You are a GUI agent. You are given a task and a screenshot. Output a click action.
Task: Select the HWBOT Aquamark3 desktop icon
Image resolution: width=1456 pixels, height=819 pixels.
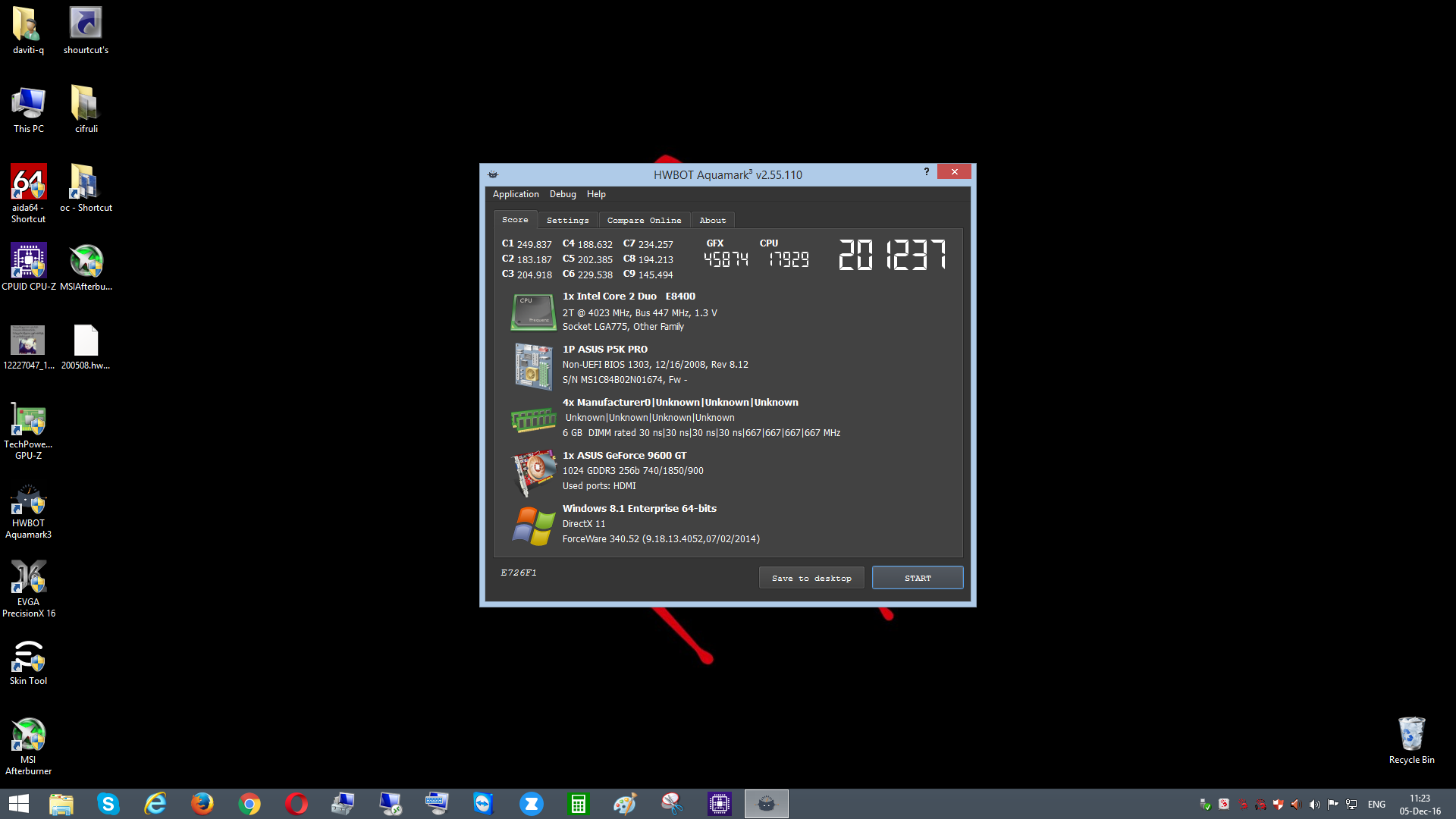point(28,512)
